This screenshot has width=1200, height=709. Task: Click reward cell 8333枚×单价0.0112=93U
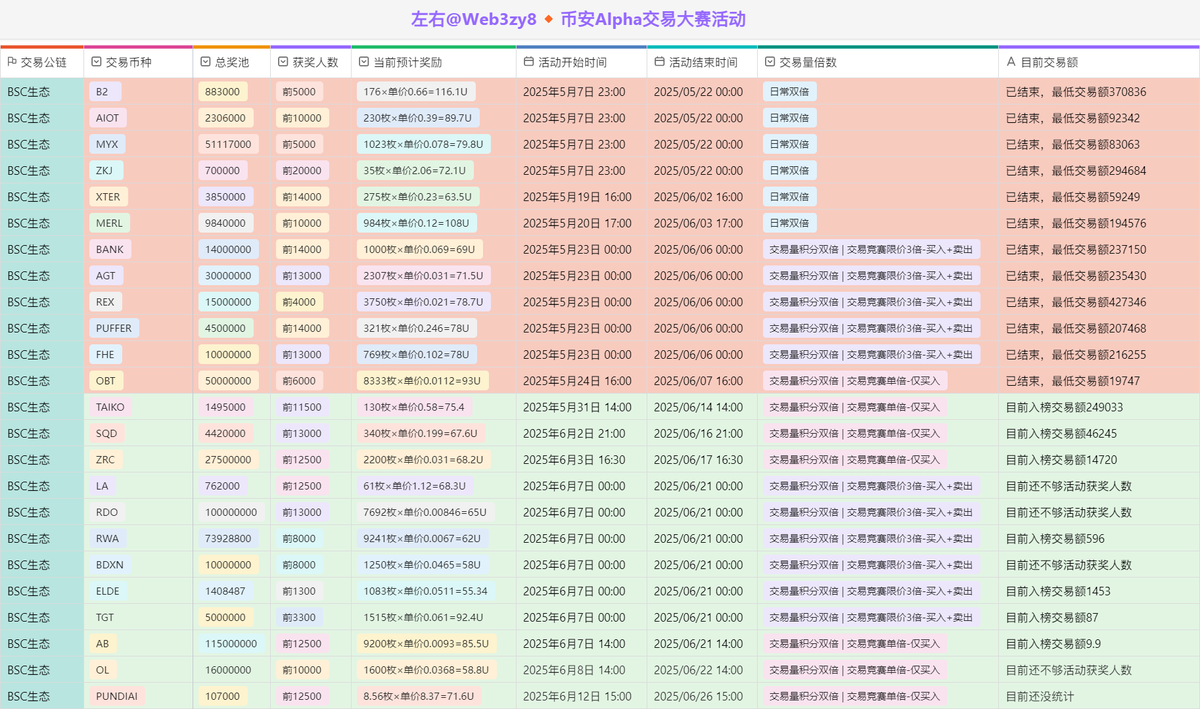coord(423,381)
